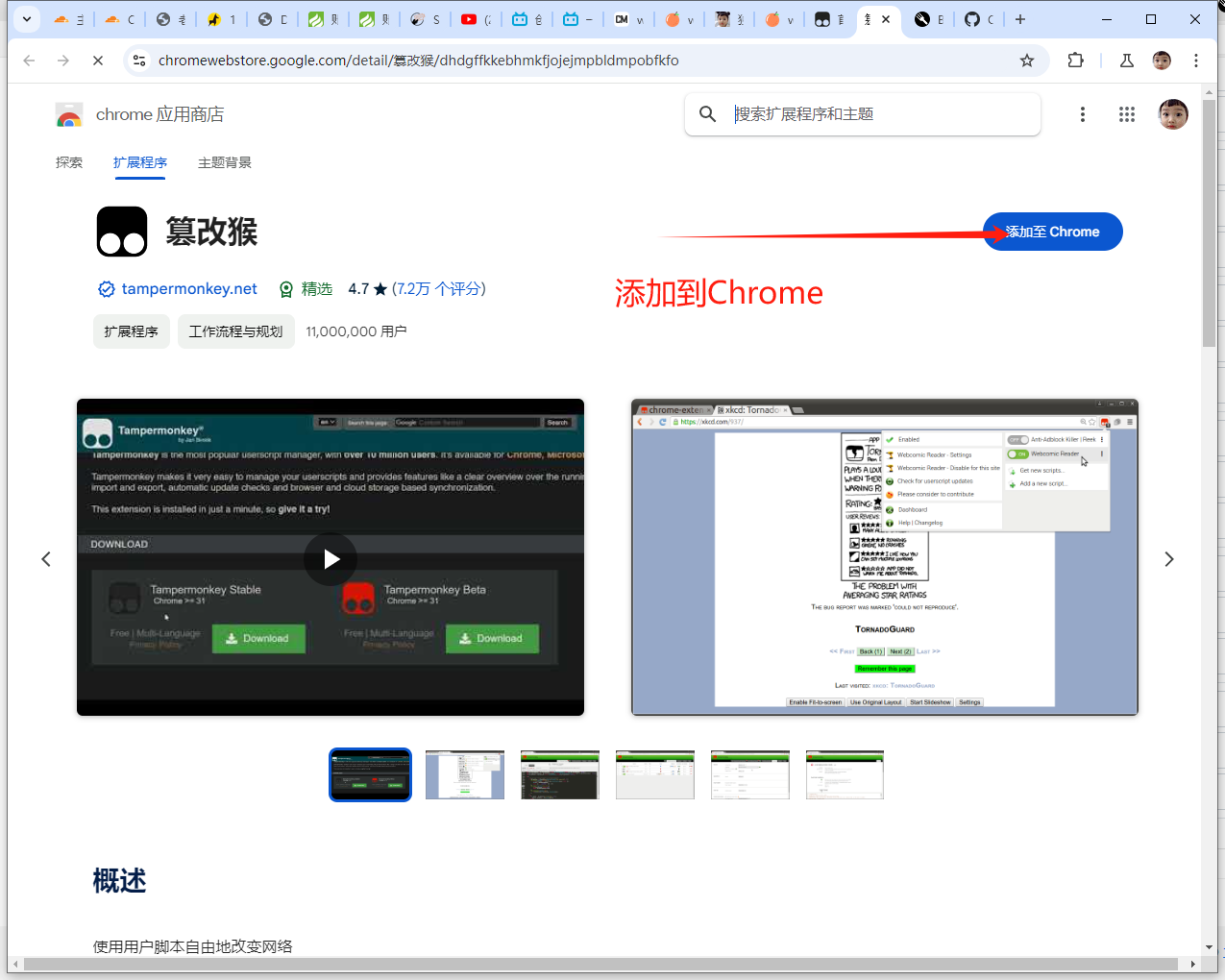The image size is (1225, 980).
Task: Click the 添加至 Chrome button
Action: coord(1053,232)
